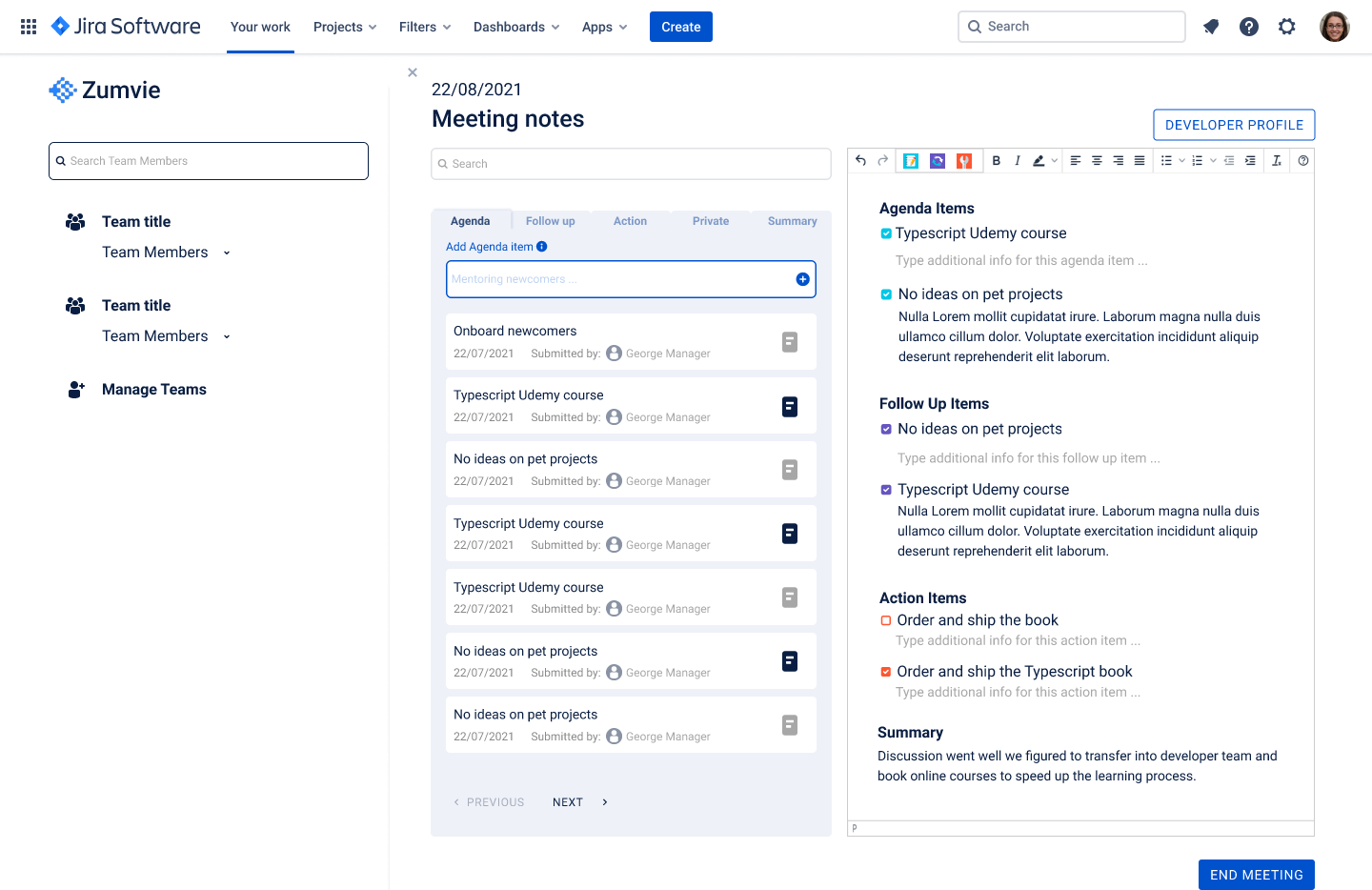Align text right
This screenshot has width=1372, height=890.
pos(1119,160)
